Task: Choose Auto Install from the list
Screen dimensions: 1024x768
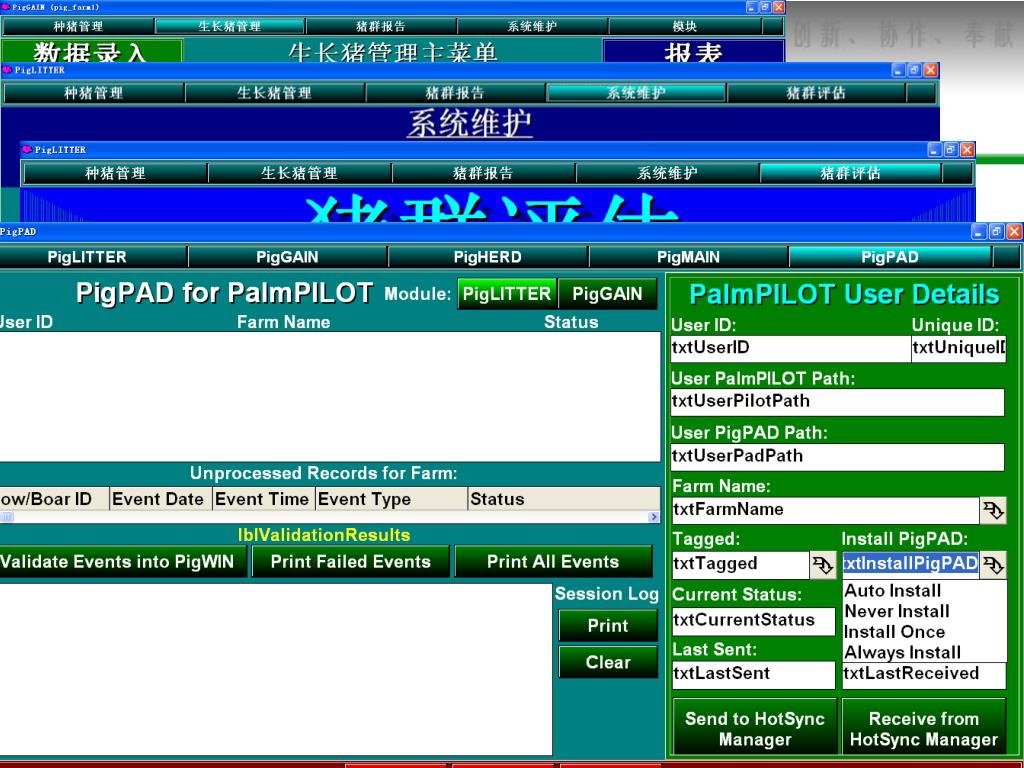Action: click(x=893, y=590)
